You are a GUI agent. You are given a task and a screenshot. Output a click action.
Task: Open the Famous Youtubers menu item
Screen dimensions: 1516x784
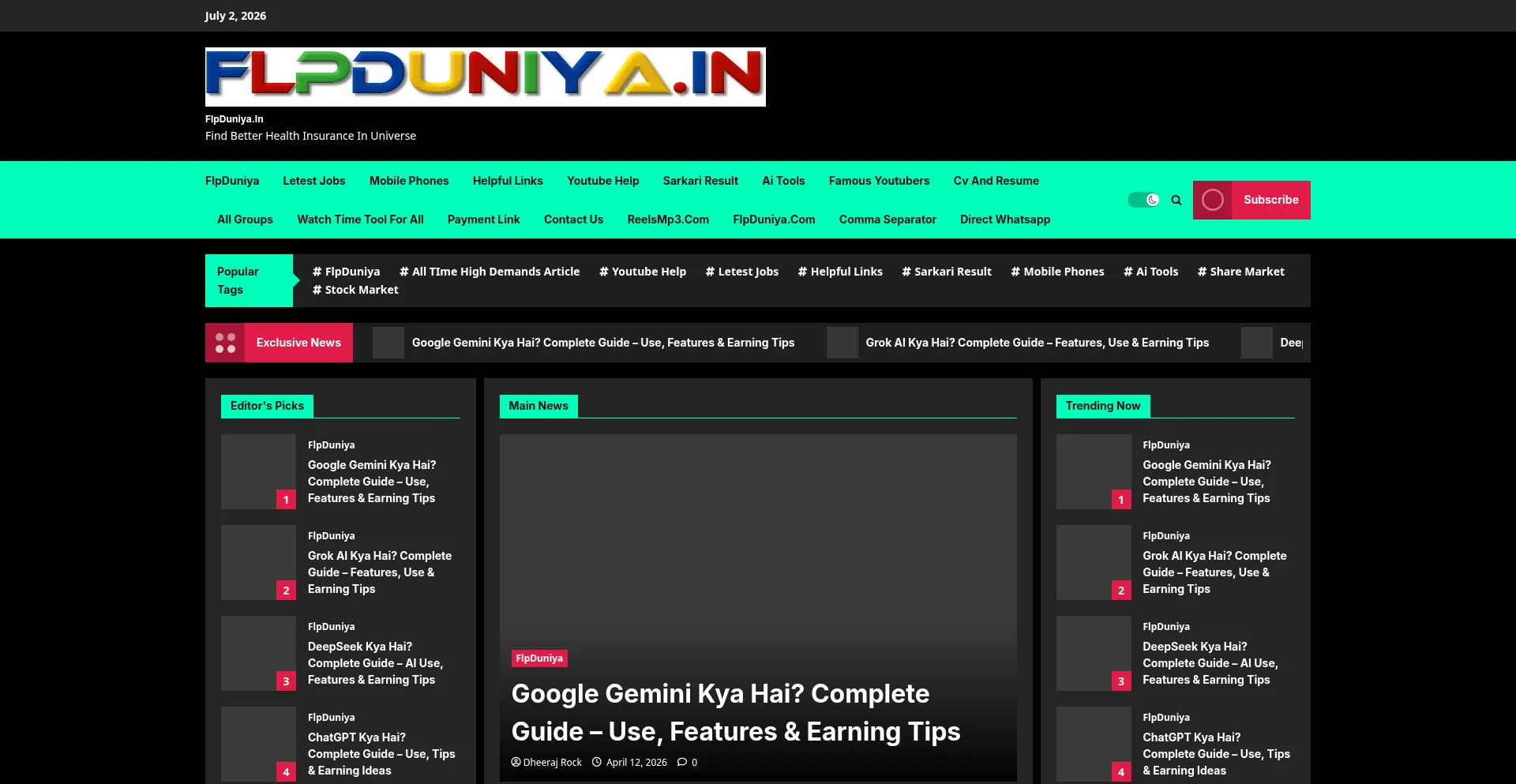[879, 181]
